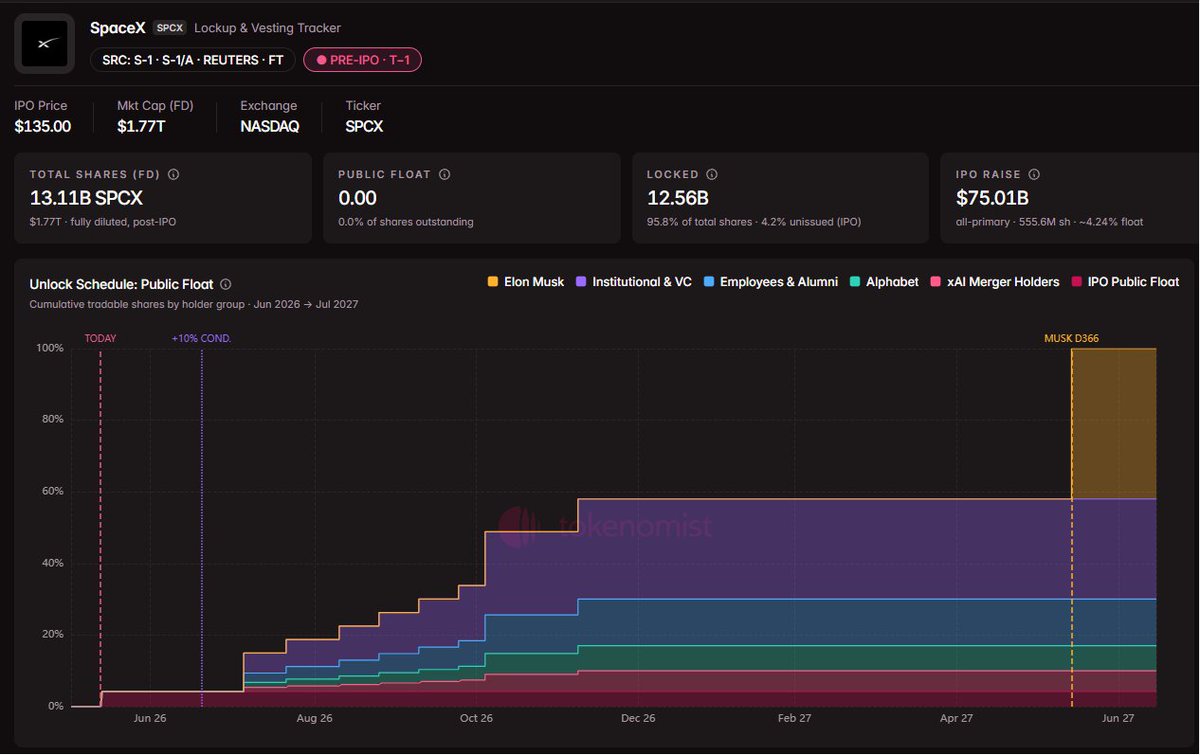Click the Jun 26 x-axis label
This screenshot has width=1200, height=755.
click(x=149, y=718)
